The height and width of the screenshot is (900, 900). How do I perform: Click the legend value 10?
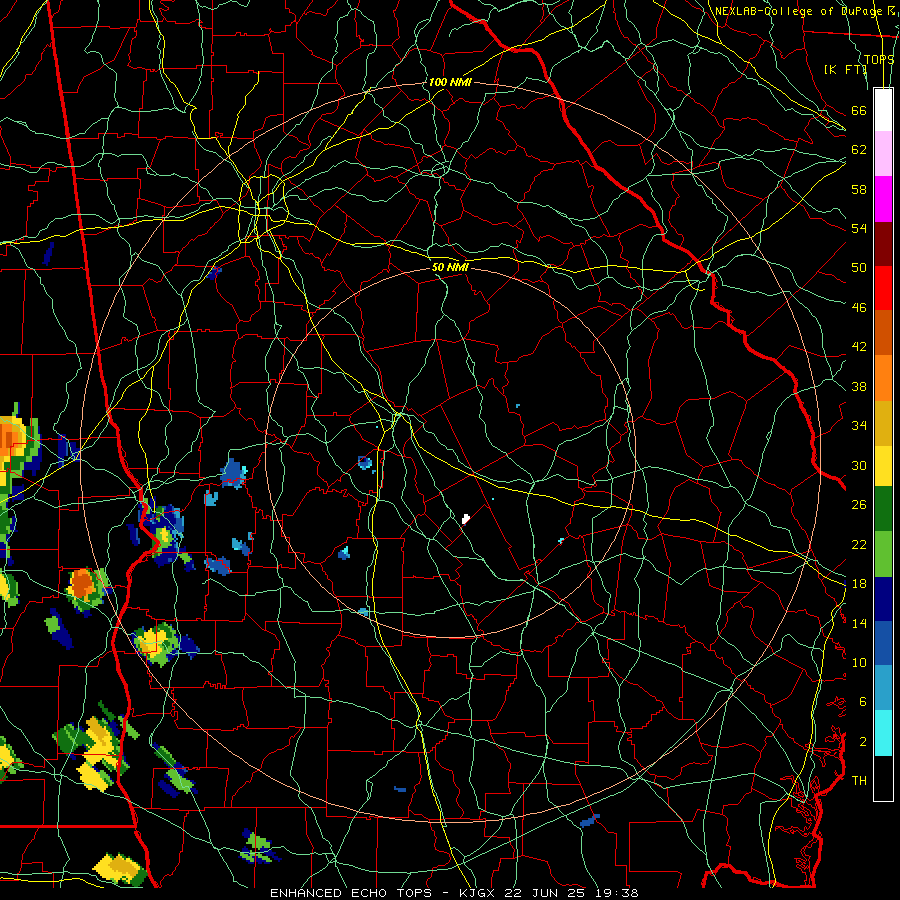pos(859,663)
